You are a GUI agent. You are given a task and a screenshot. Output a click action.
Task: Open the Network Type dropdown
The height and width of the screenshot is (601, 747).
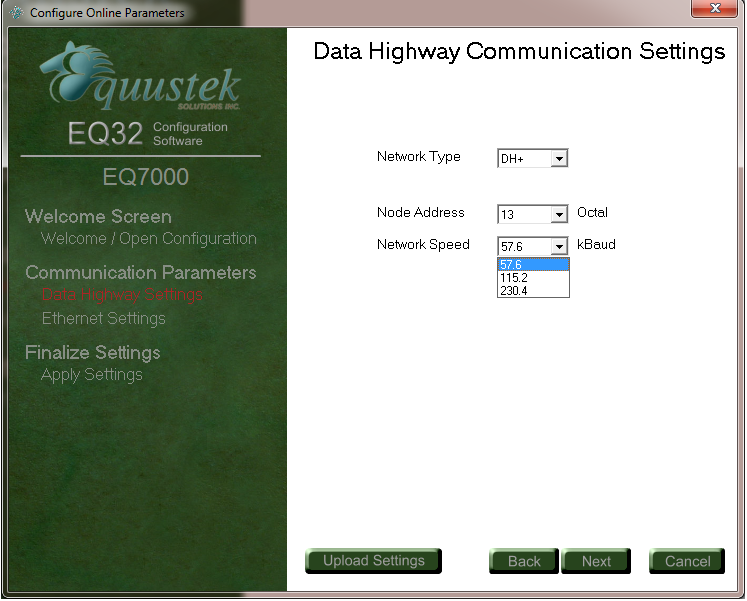click(x=559, y=158)
